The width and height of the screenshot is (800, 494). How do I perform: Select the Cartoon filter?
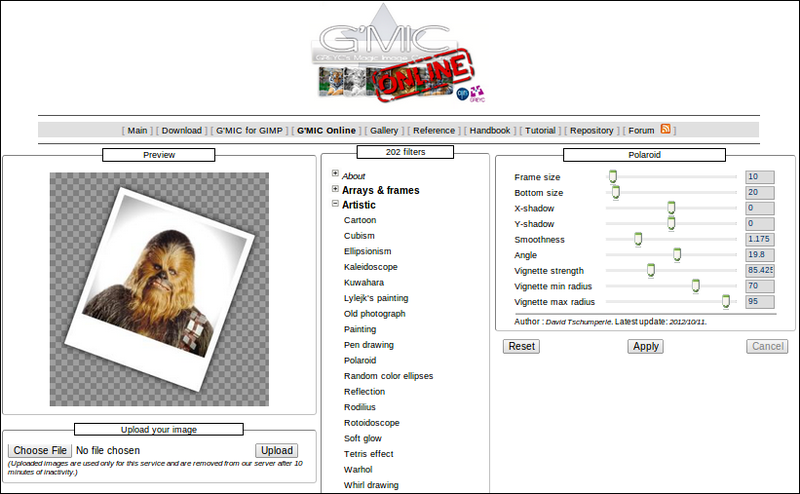(360, 220)
